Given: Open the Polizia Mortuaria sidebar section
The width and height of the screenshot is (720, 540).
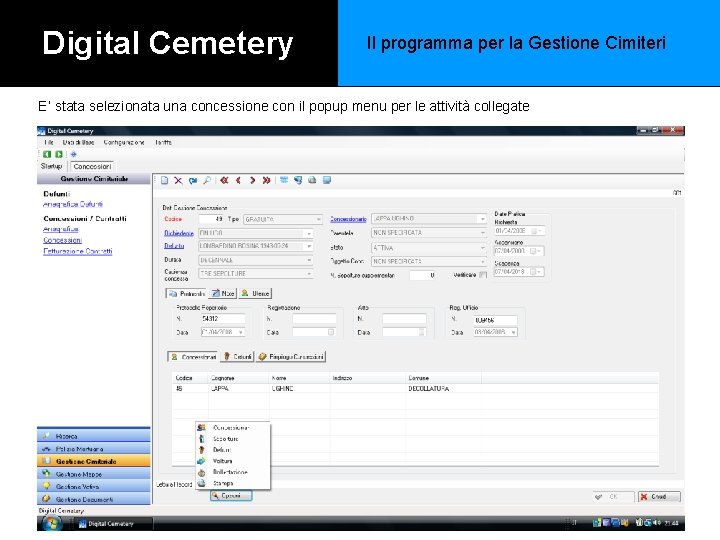Looking at the screenshot, I should coord(94,449).
